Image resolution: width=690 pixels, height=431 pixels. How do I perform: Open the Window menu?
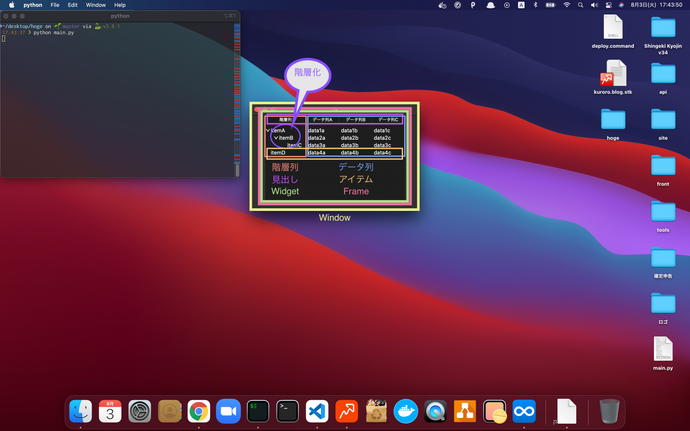tap(95, 5)
